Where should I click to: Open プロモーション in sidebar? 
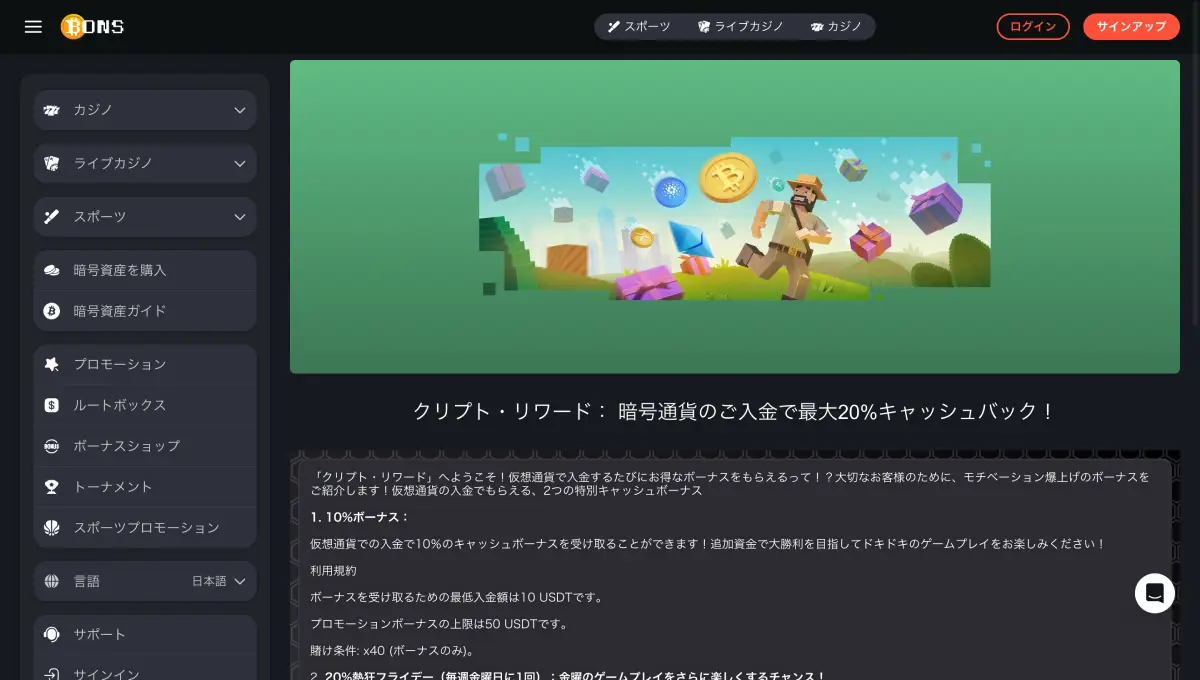point(145,364)
